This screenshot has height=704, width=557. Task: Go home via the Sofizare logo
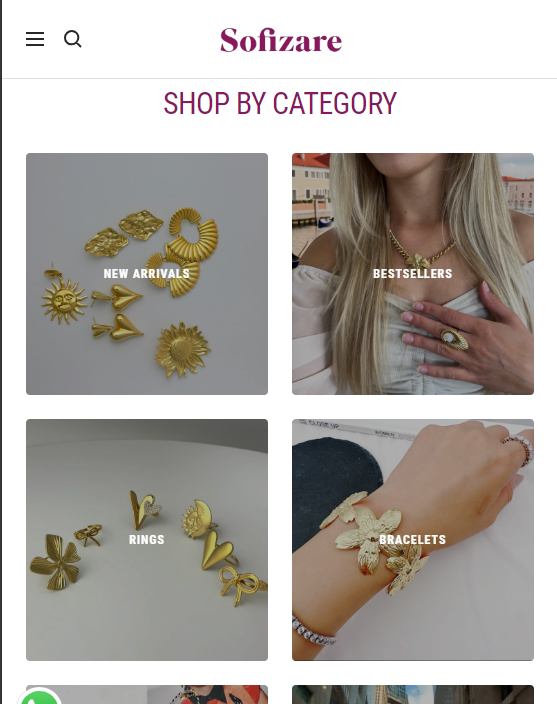click(x=281, y=40)
